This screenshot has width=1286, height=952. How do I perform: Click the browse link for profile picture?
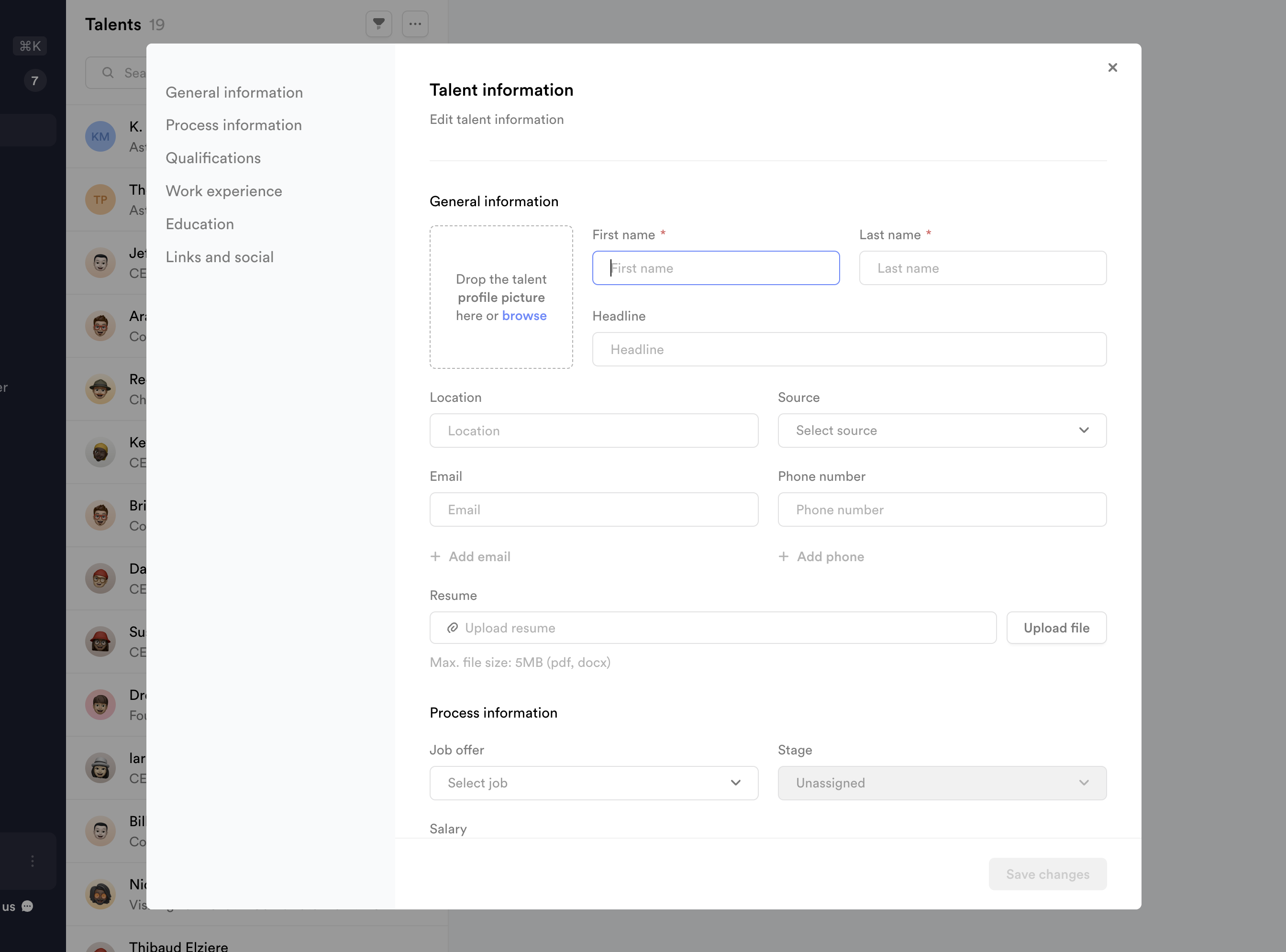coord(524,316)
